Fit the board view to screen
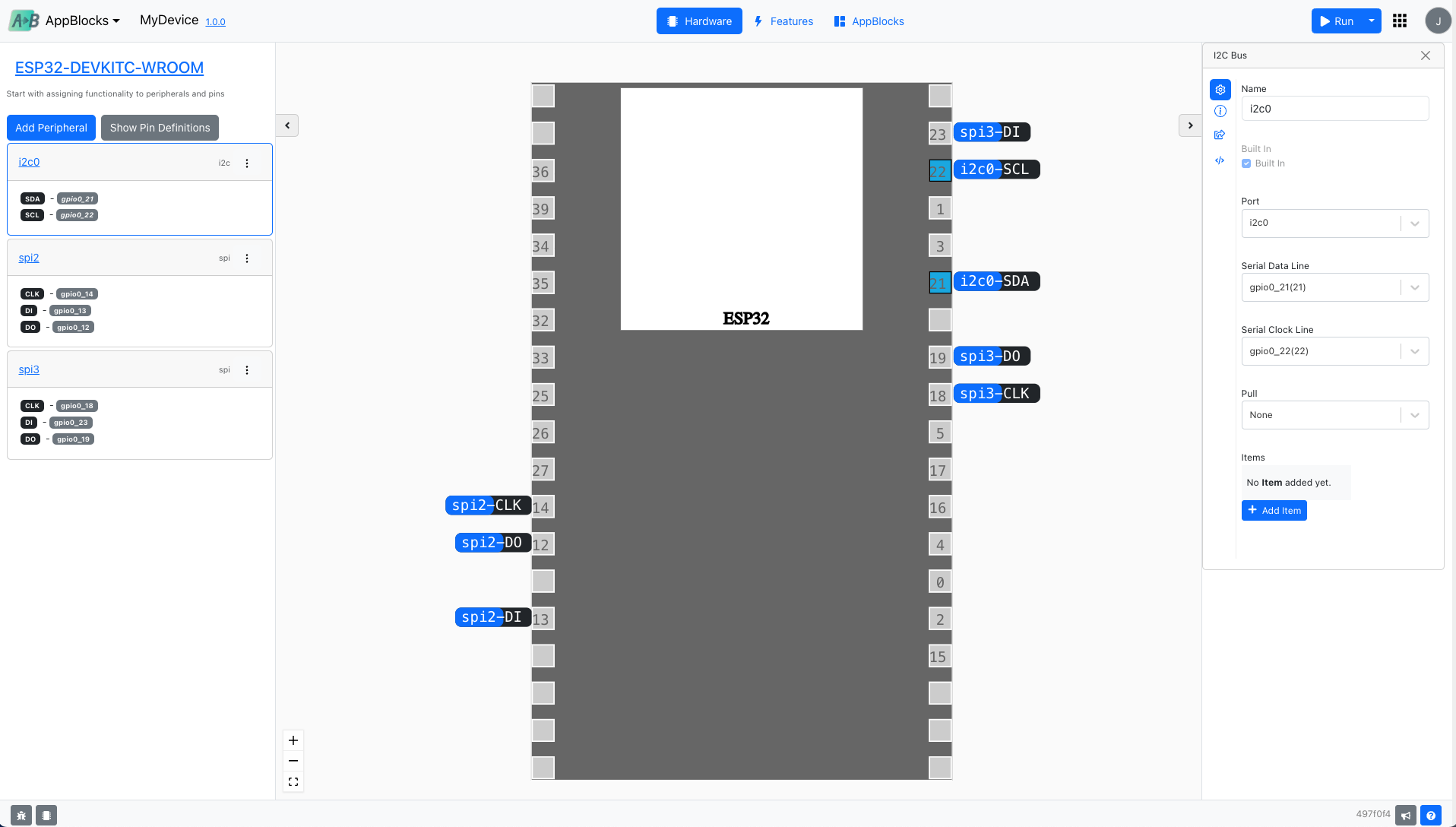The image size is (1456, 827). coord(293,781)
